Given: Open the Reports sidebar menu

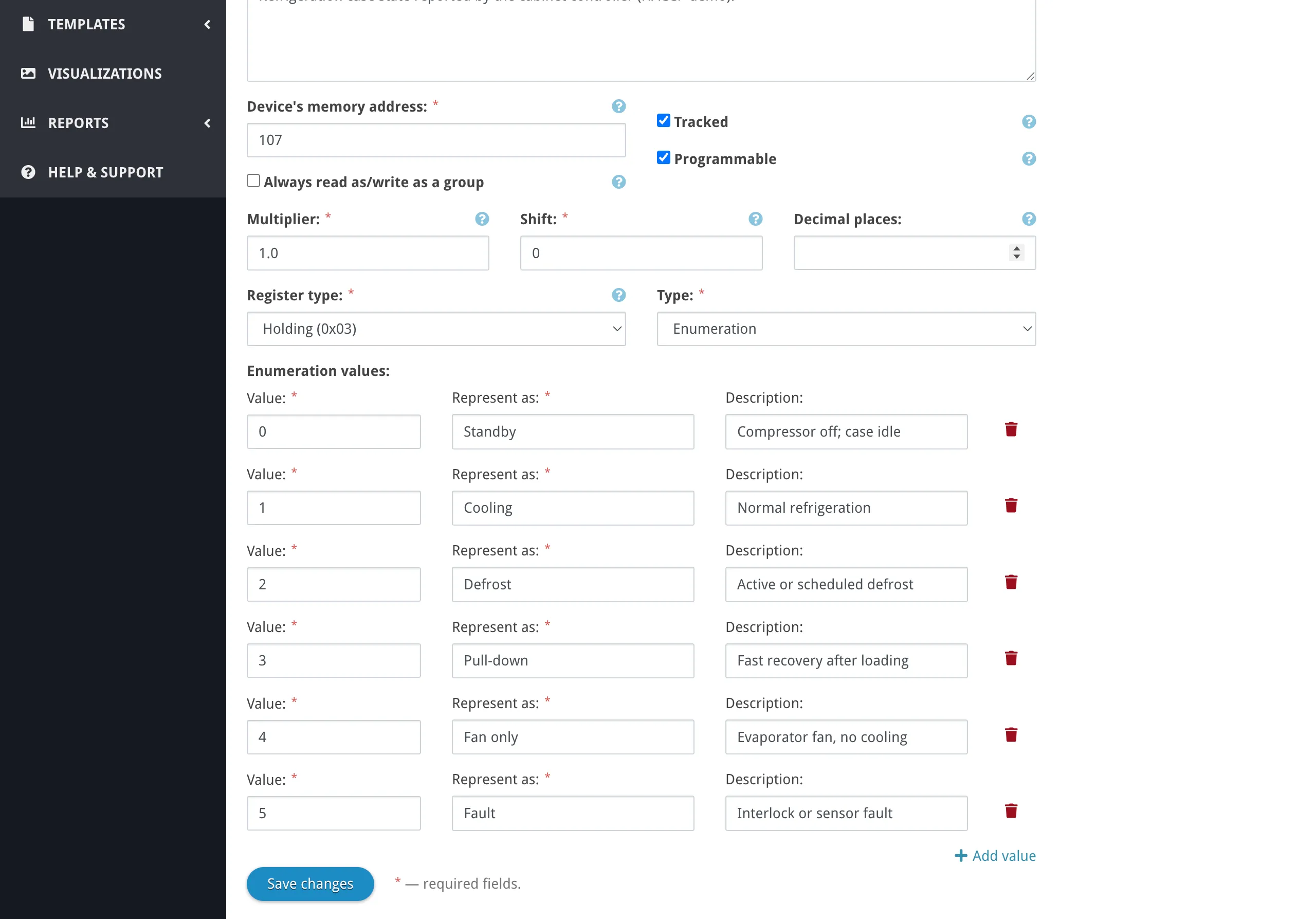Looking at the screenshot, I should pyautogui.click(x=113, y=123).
